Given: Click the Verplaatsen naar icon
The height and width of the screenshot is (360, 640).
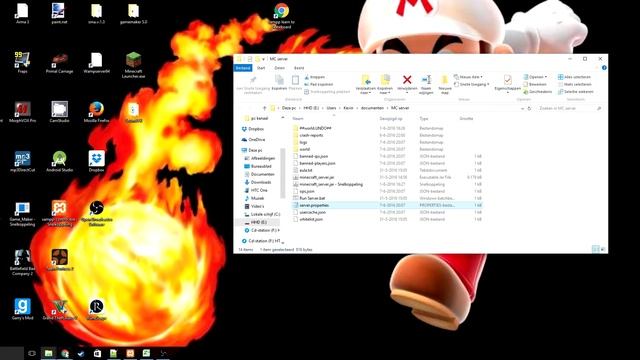Looking at the screenshot, I should (x=366, y=80).
